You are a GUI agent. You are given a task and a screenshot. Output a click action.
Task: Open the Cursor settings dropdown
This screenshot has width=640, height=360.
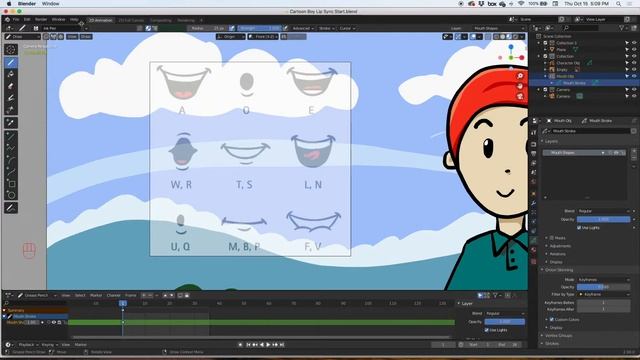pyautogui.click(x=347, y=28)
